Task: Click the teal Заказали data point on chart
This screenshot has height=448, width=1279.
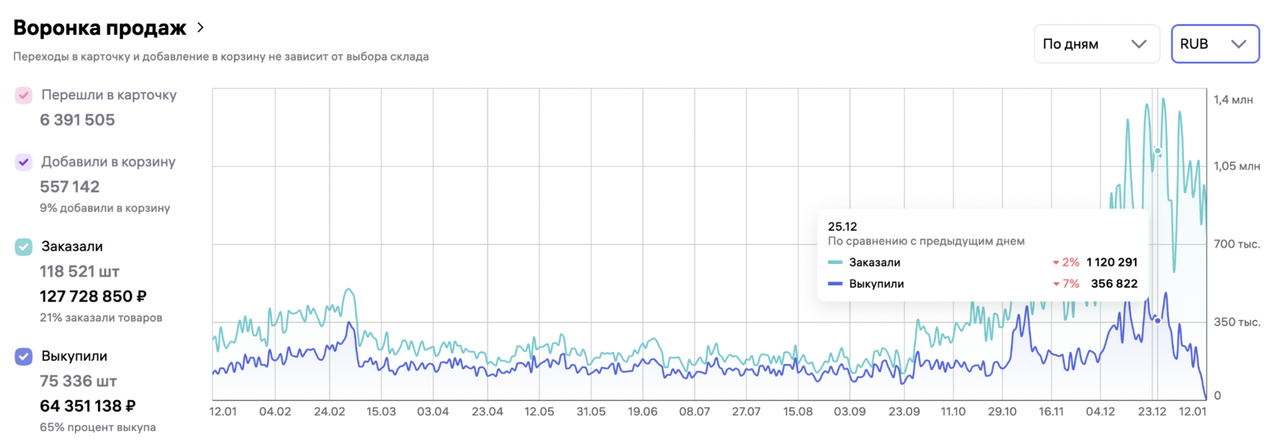Action: [1158, 152]
